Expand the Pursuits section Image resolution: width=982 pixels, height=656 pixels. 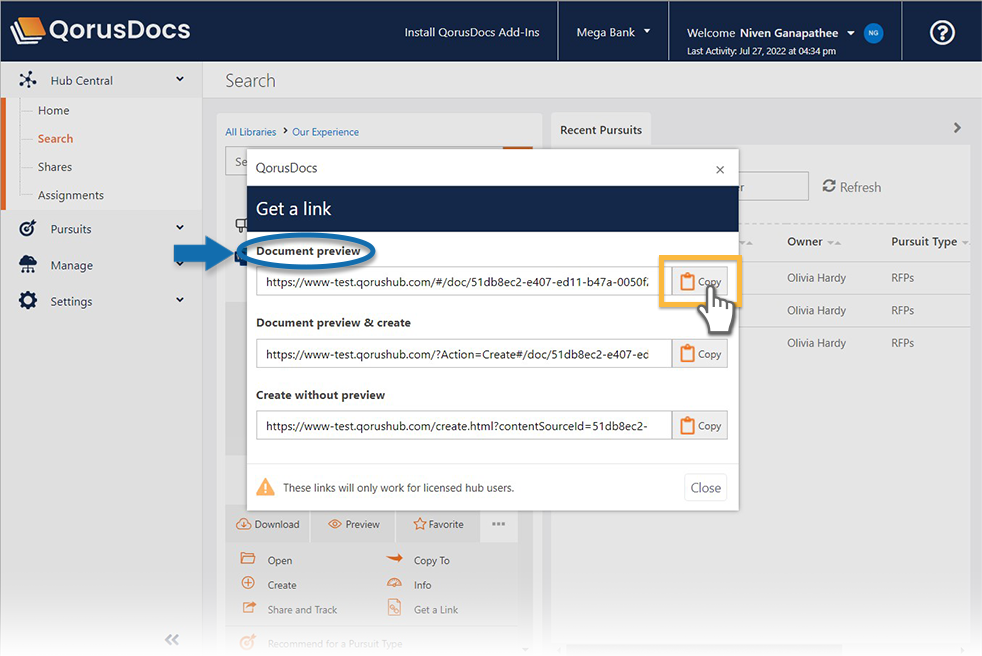[x=180, y=228]
